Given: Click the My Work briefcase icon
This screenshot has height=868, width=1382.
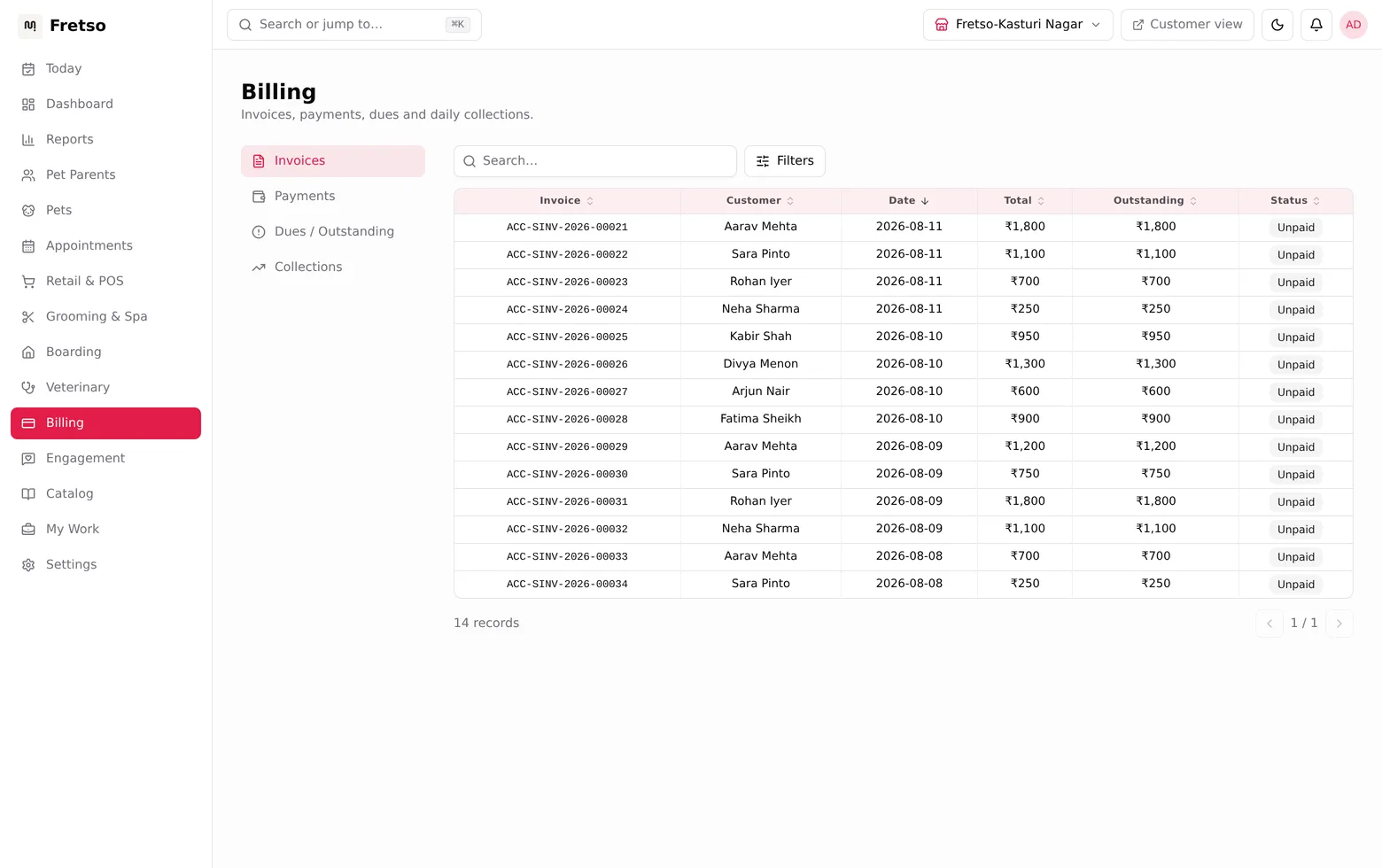Looking at the screenshot, I should coord(28,530).
